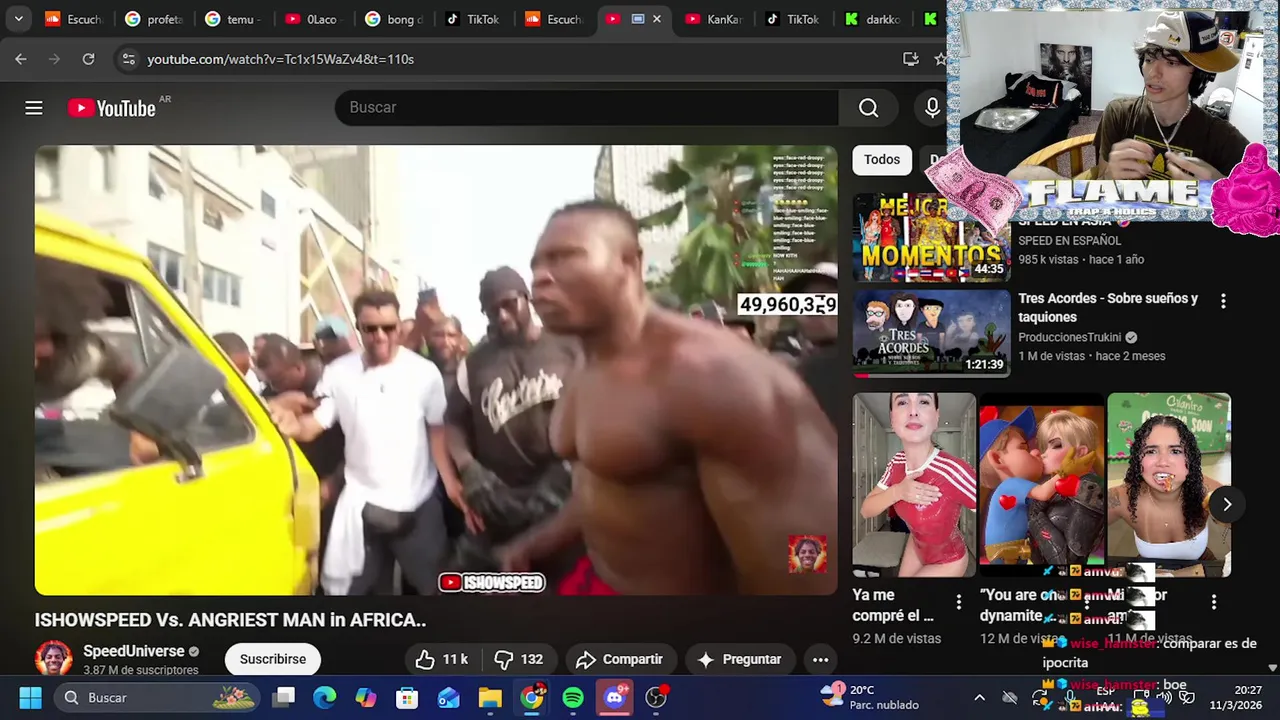Open Spotify from the taskbar
Viewport: 1280px width, 720px height.
[573, 697]
